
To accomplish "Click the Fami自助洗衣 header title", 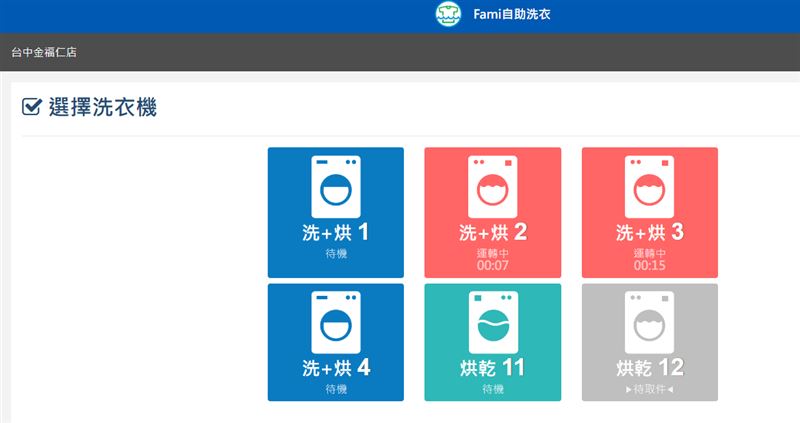I will coord(512,14).
